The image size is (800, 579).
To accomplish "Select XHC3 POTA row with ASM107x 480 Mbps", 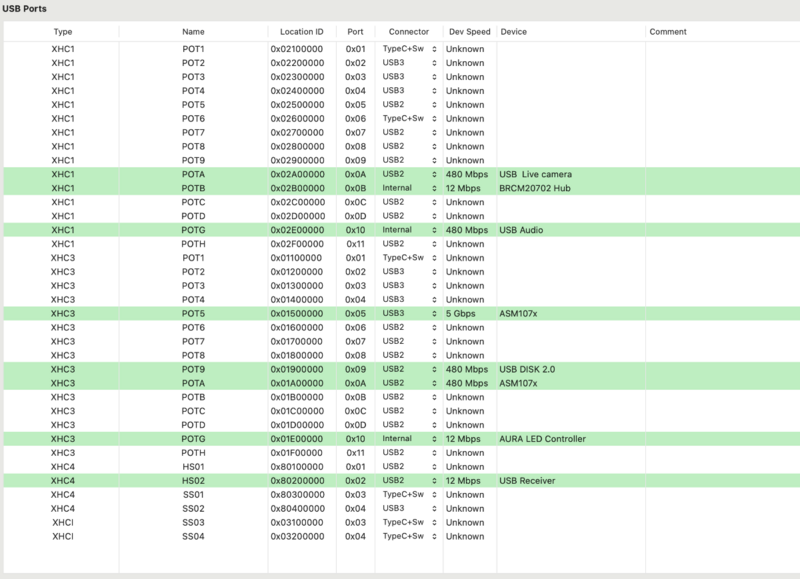I will (402, 383).
